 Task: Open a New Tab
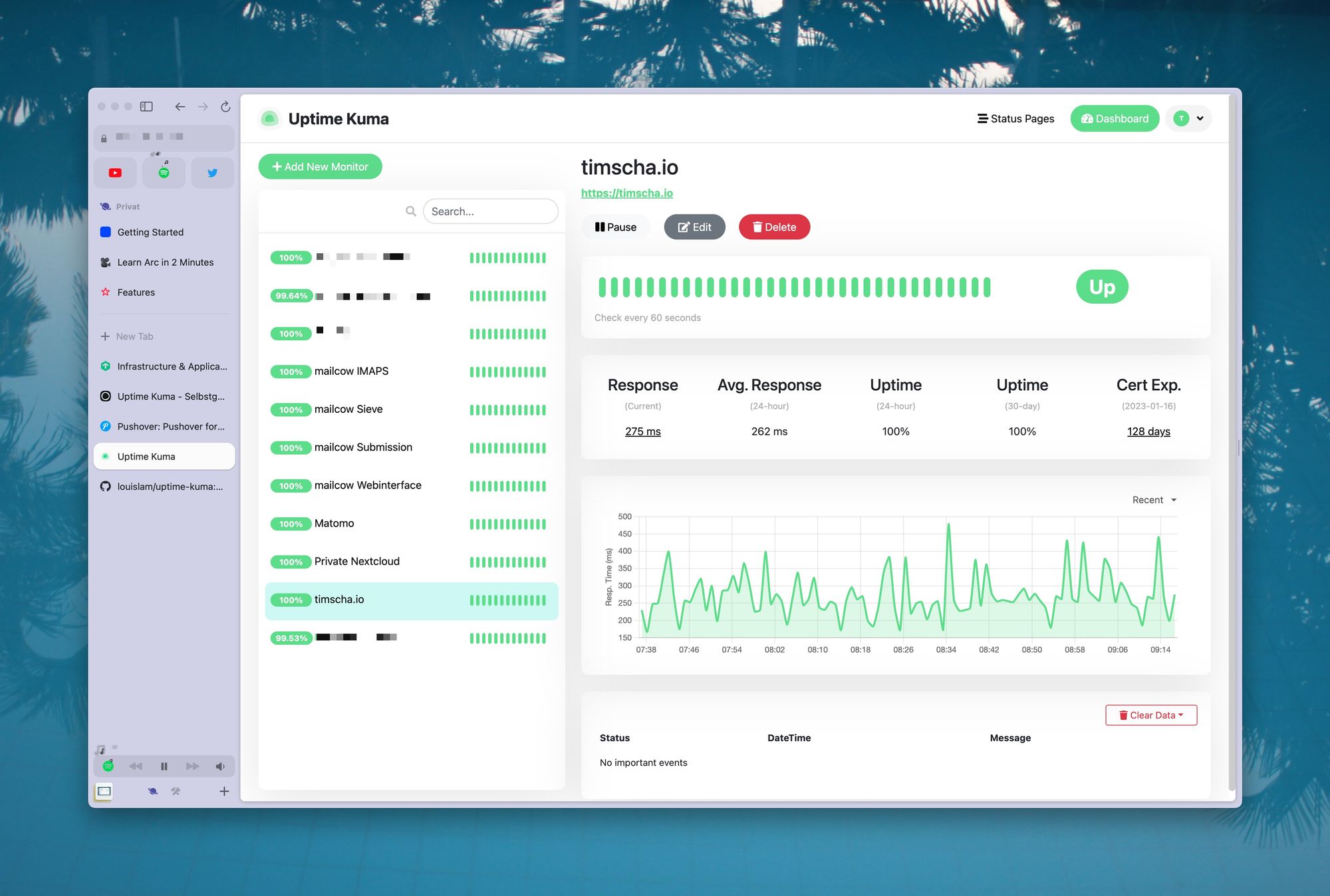(164, 336)
